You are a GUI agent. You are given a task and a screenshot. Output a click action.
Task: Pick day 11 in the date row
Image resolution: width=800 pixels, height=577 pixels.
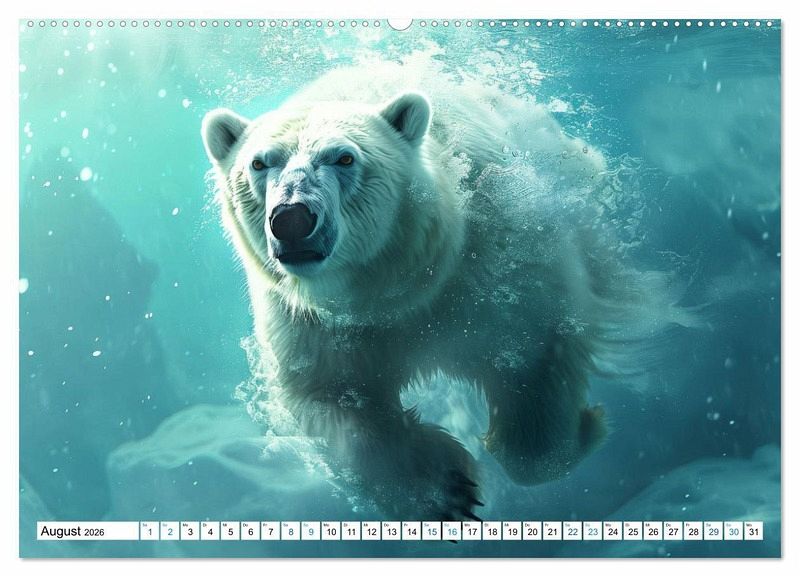(x=351, y=531)
